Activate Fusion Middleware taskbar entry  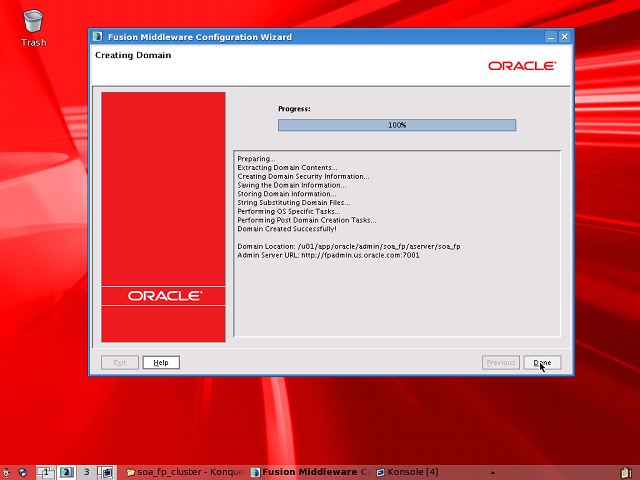pyautogui.click(x=311, y=472)
